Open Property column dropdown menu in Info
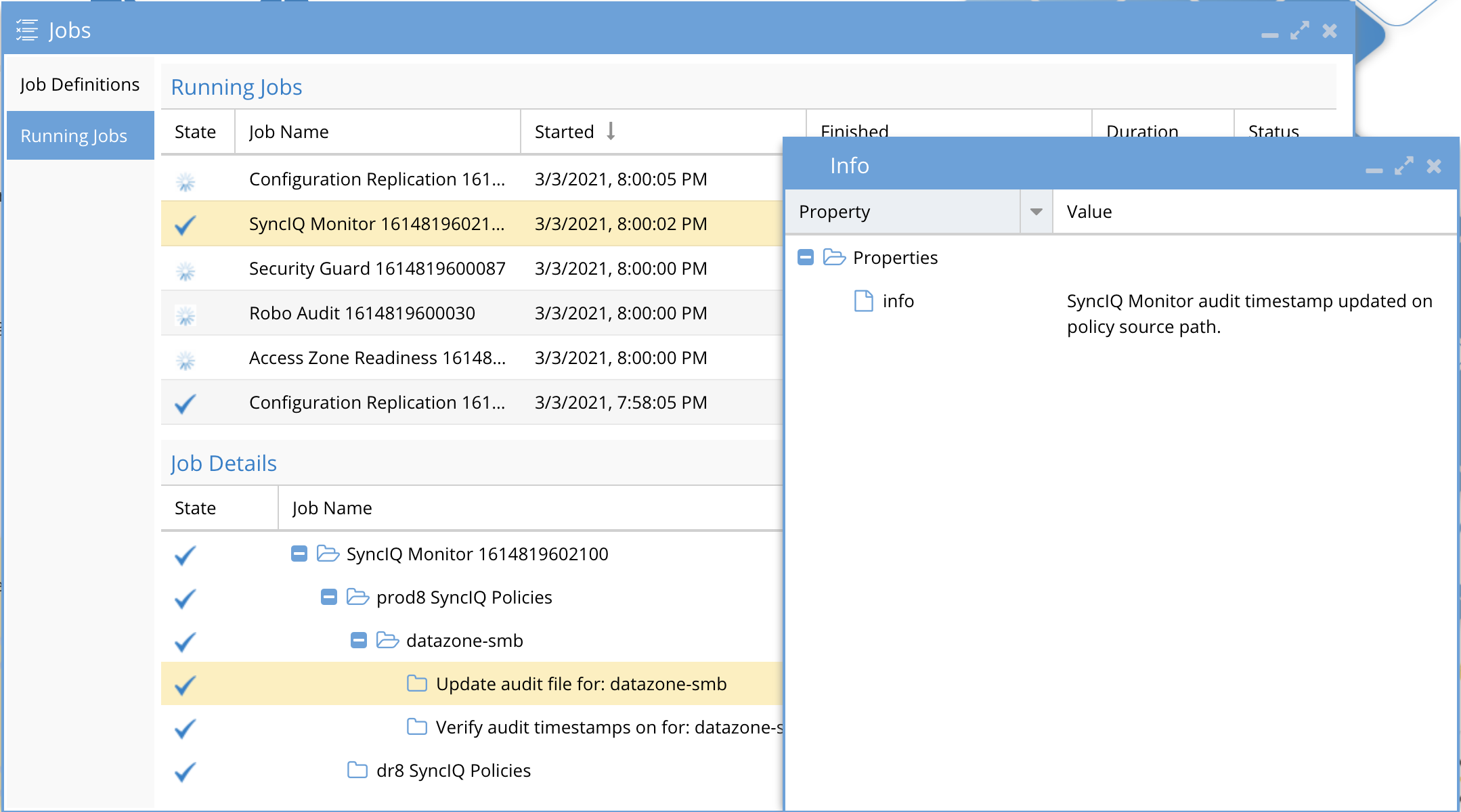Screen dimensions: 1461x812 tap(1036, 212)
